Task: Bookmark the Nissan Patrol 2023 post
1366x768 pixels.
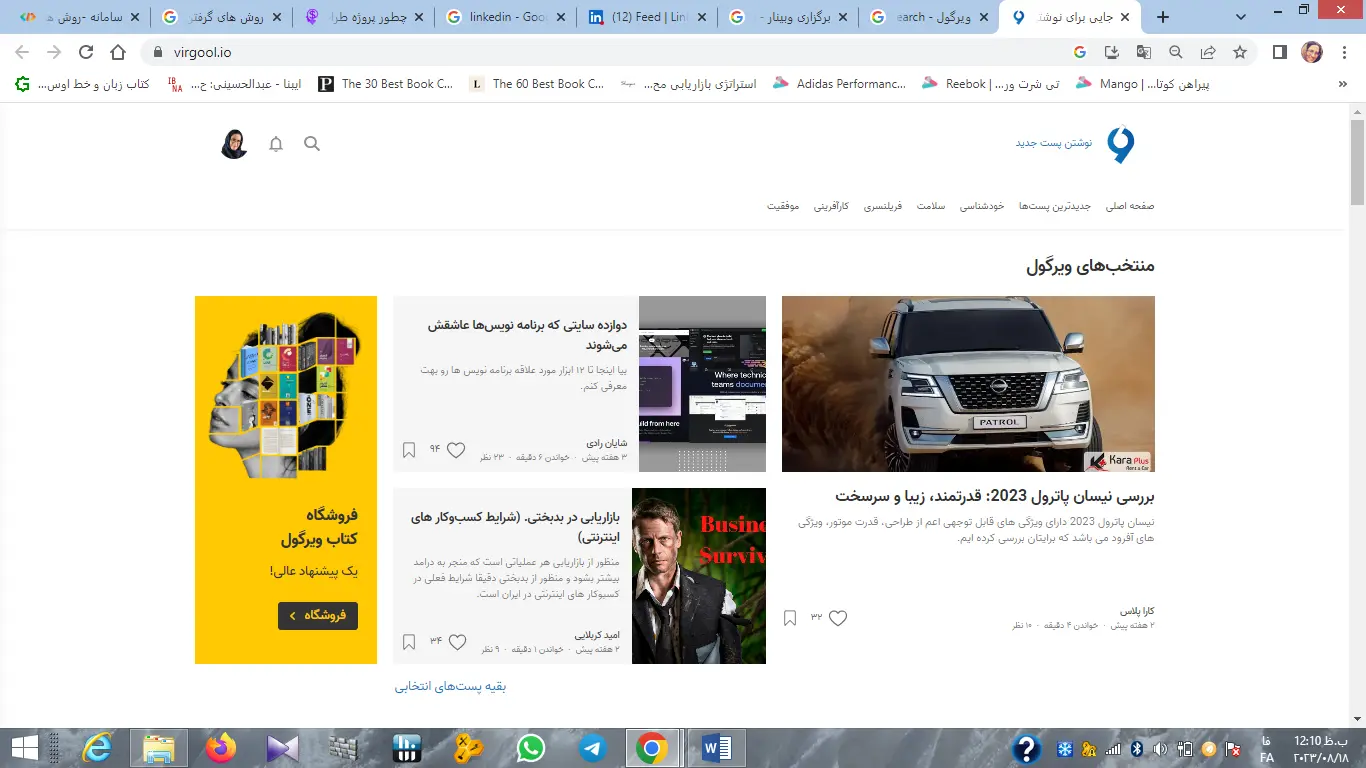Action: 790,618
